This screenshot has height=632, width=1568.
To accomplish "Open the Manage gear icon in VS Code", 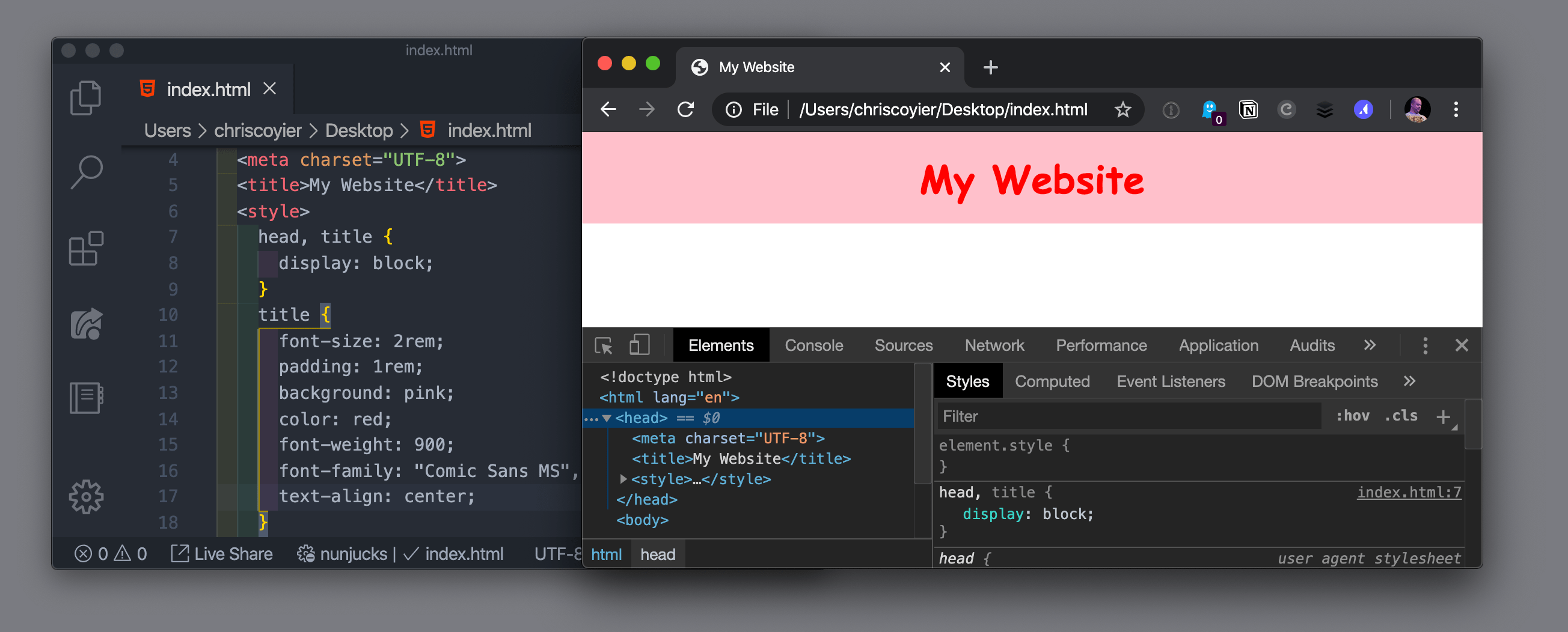I will click(86, 497).
